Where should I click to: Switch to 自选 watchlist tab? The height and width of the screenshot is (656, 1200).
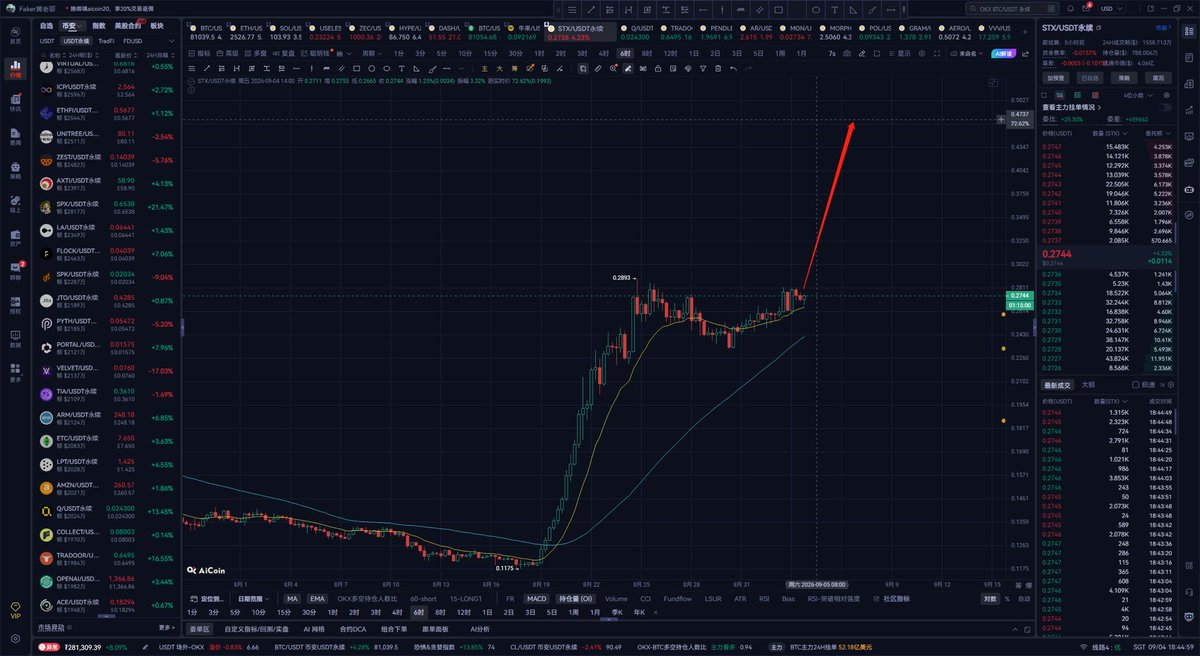(46, 26)
